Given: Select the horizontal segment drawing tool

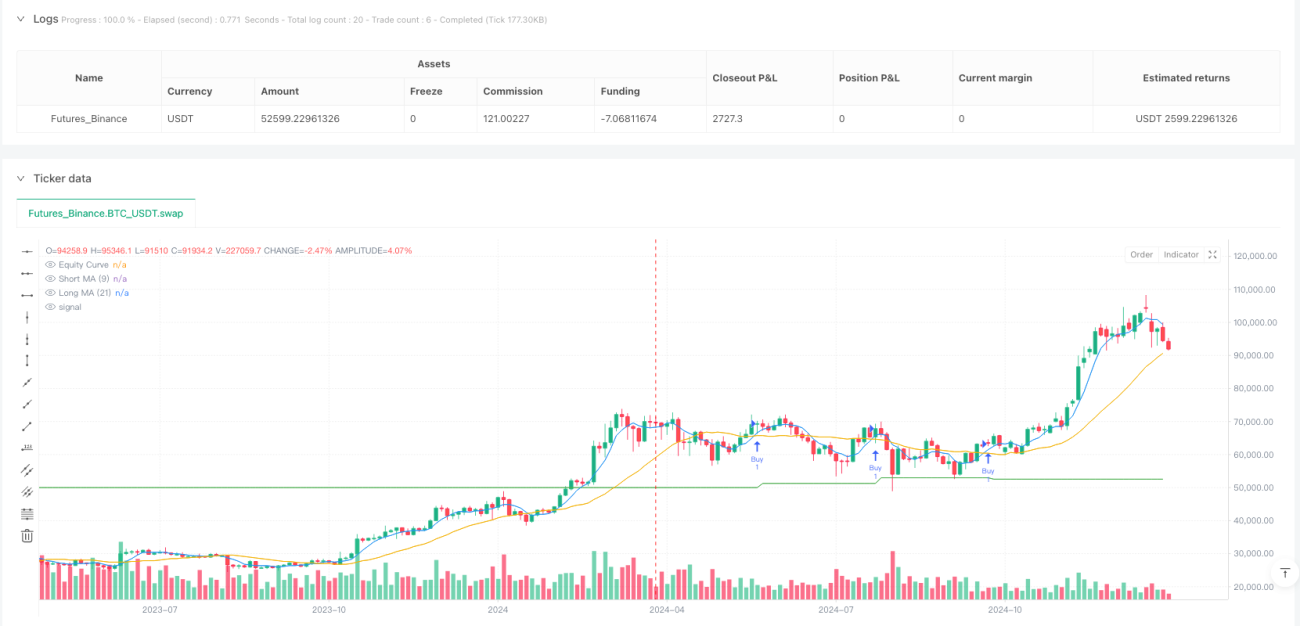Looking at the screenshot, I should (27, 294).
